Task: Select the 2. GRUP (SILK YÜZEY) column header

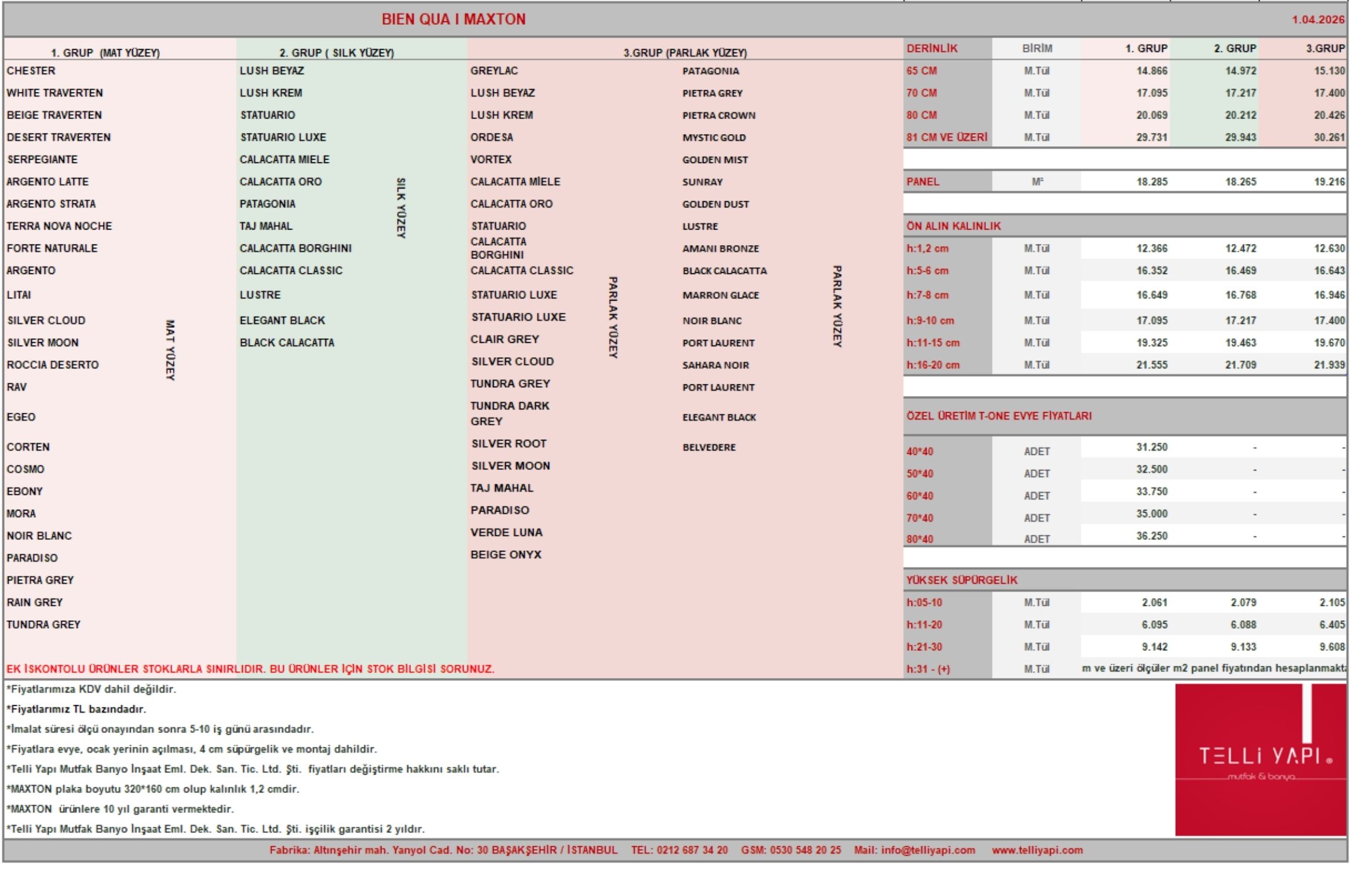Action: [336, 53]
